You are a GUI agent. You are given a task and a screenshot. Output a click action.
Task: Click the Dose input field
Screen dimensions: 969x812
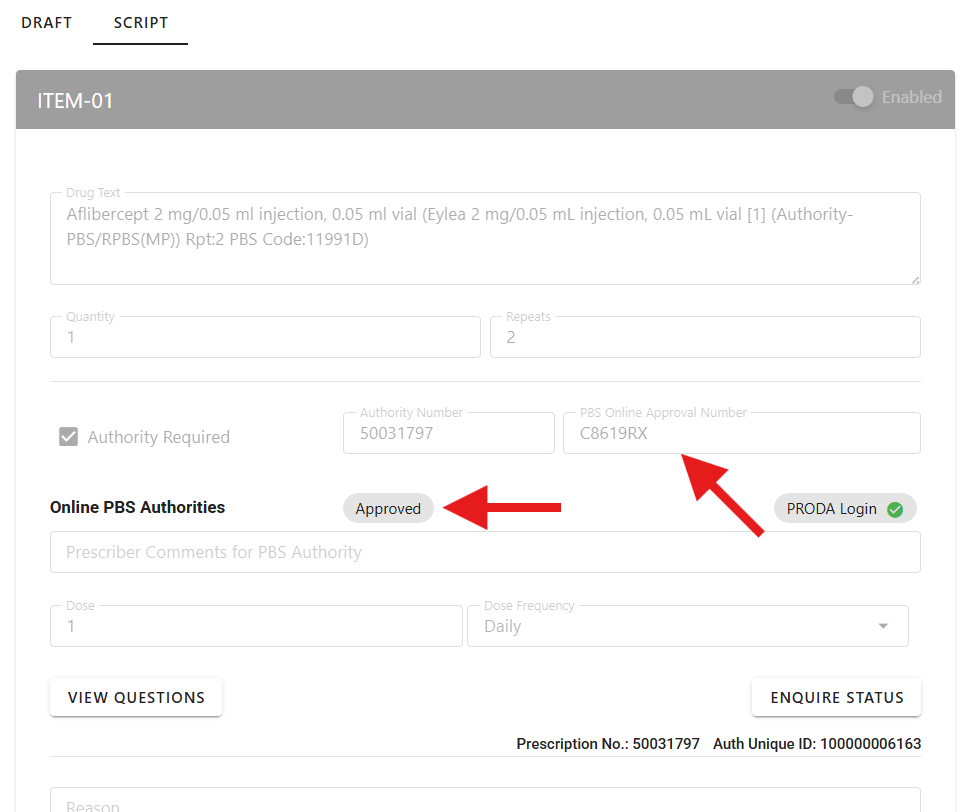pyautogui.click(x=255, y=626)
